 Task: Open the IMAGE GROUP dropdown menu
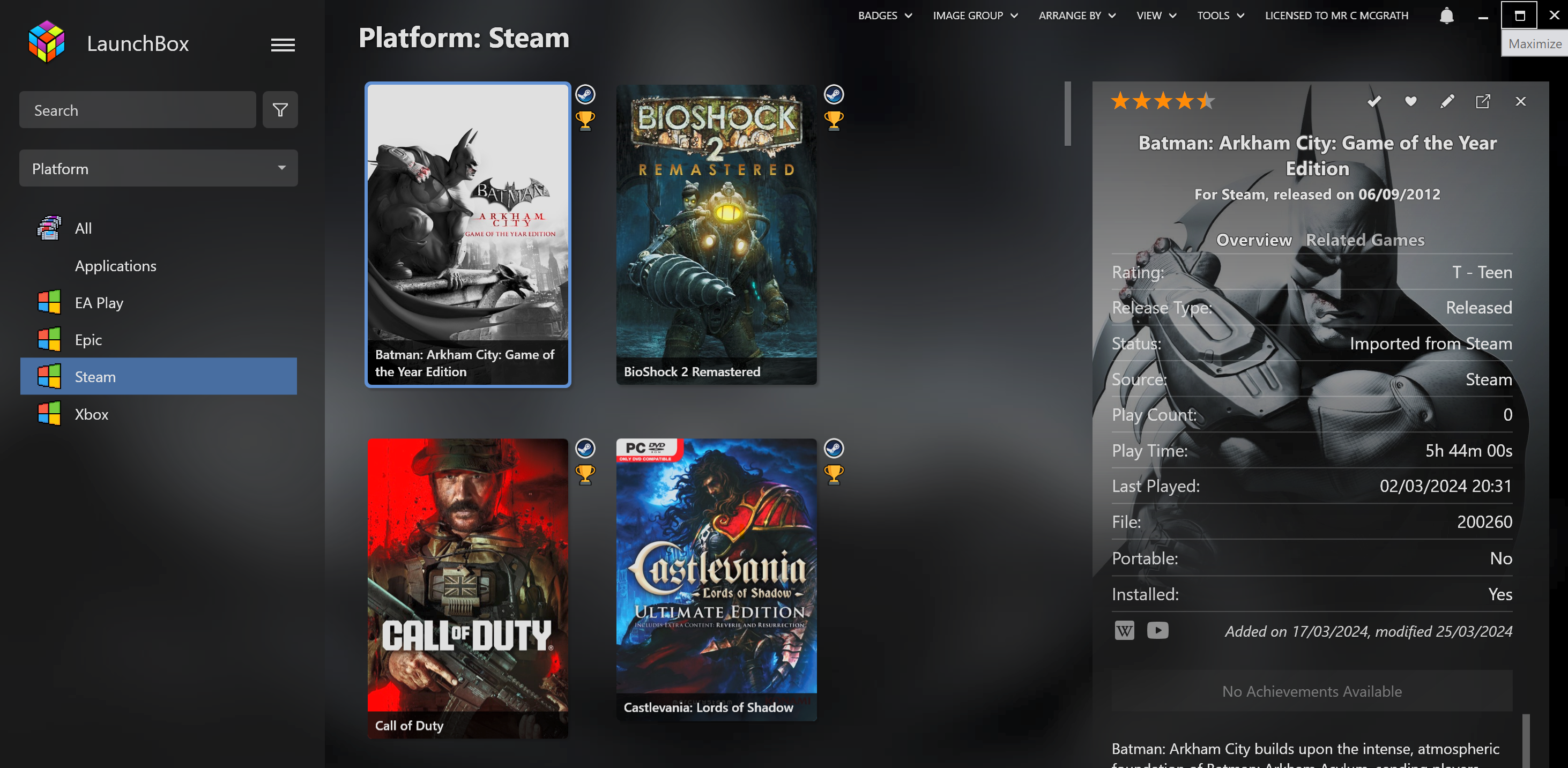(975, 16)
